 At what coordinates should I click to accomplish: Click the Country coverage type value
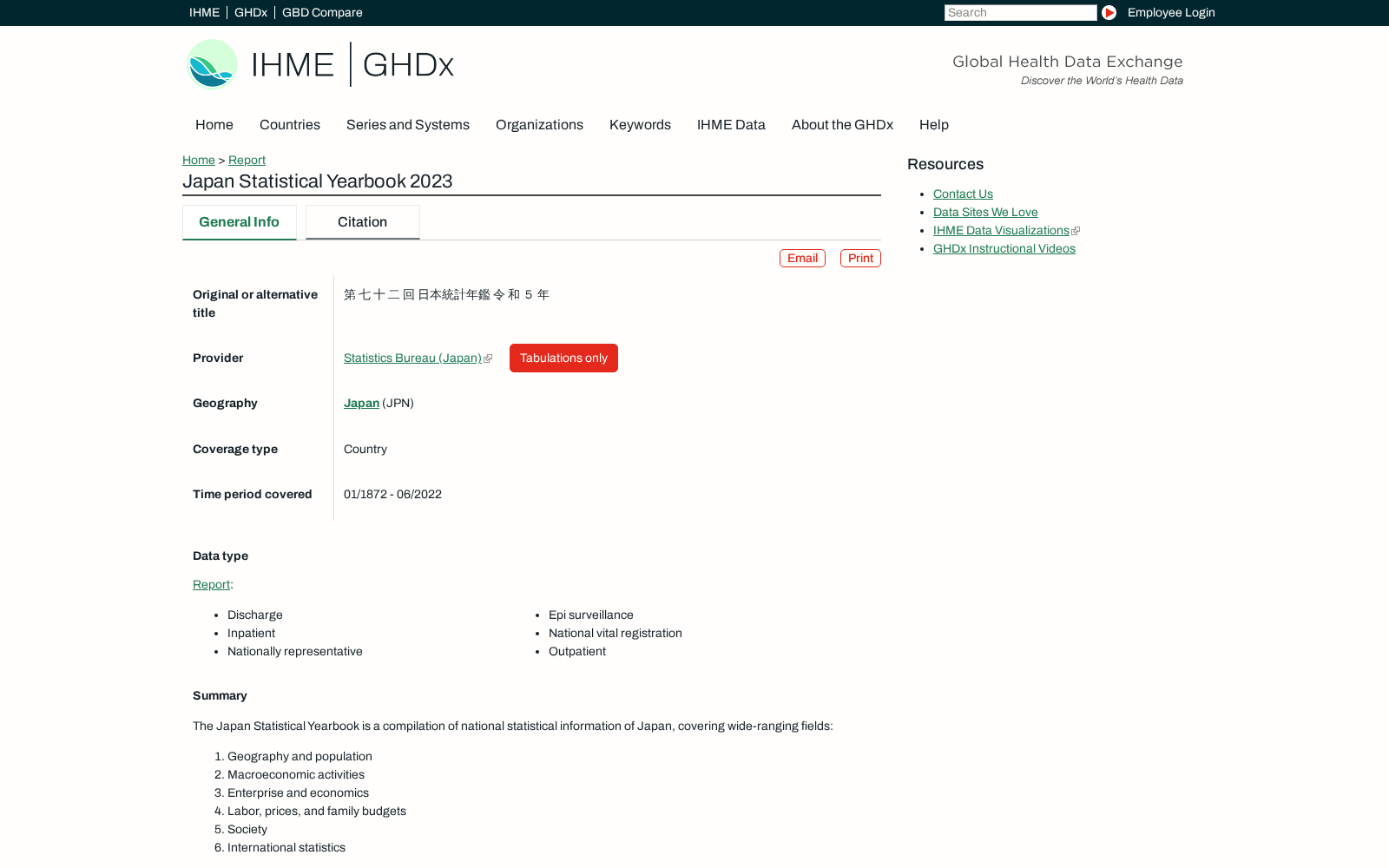365,450
